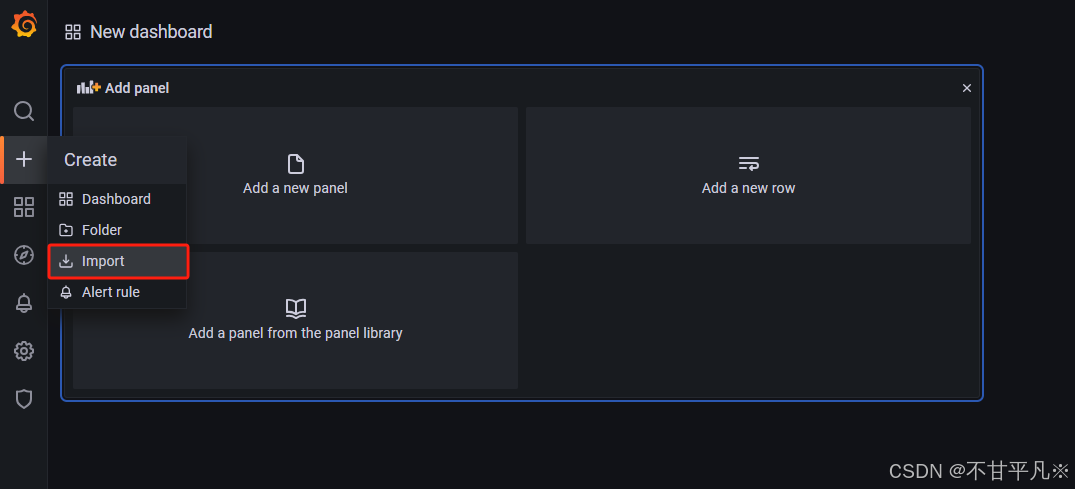The width and height of the screenshot is (1075, 489).
Task: Click the Add panel header icon
Action: (89, 88)
